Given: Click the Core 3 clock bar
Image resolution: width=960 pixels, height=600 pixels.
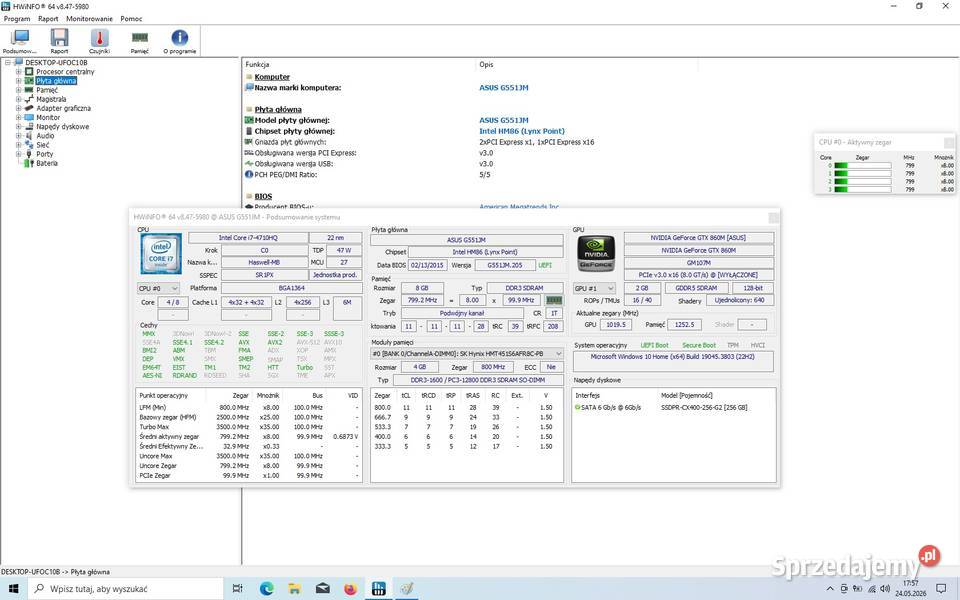Looking at the screenshot, I should coord(863,189).
